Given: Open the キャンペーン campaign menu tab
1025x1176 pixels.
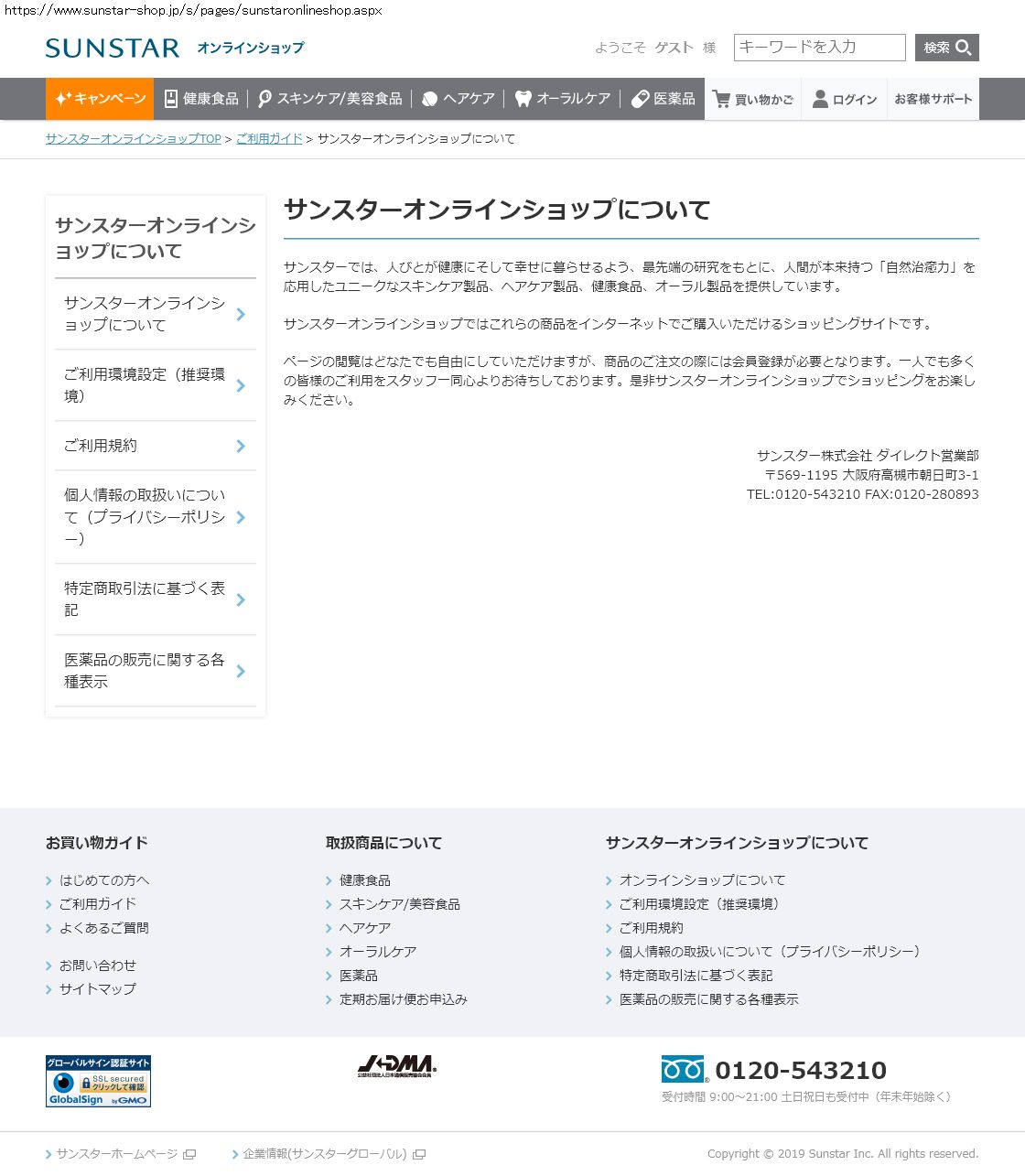Looking at the screenshot, I should [x=100, y=99].
